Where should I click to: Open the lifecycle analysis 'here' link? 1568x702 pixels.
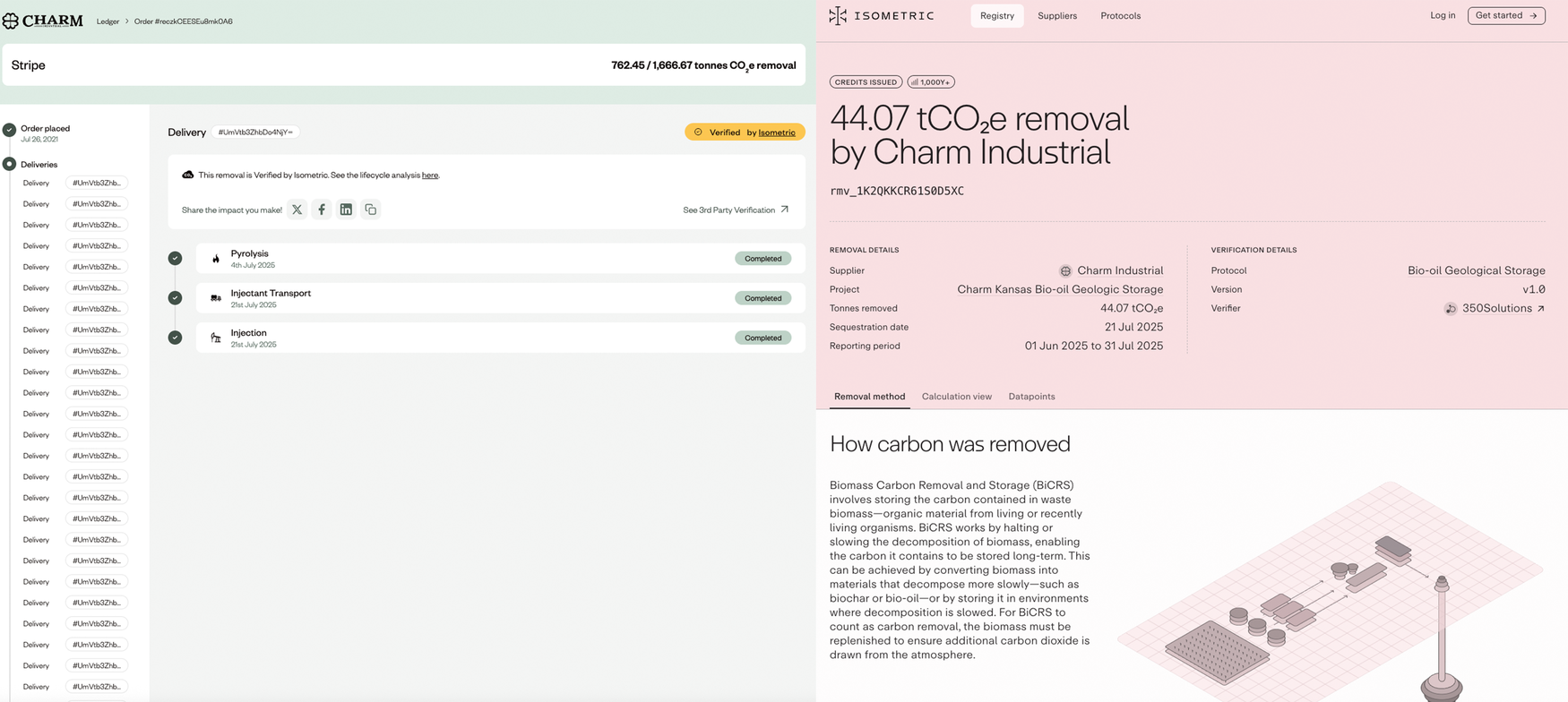point(430,175)
